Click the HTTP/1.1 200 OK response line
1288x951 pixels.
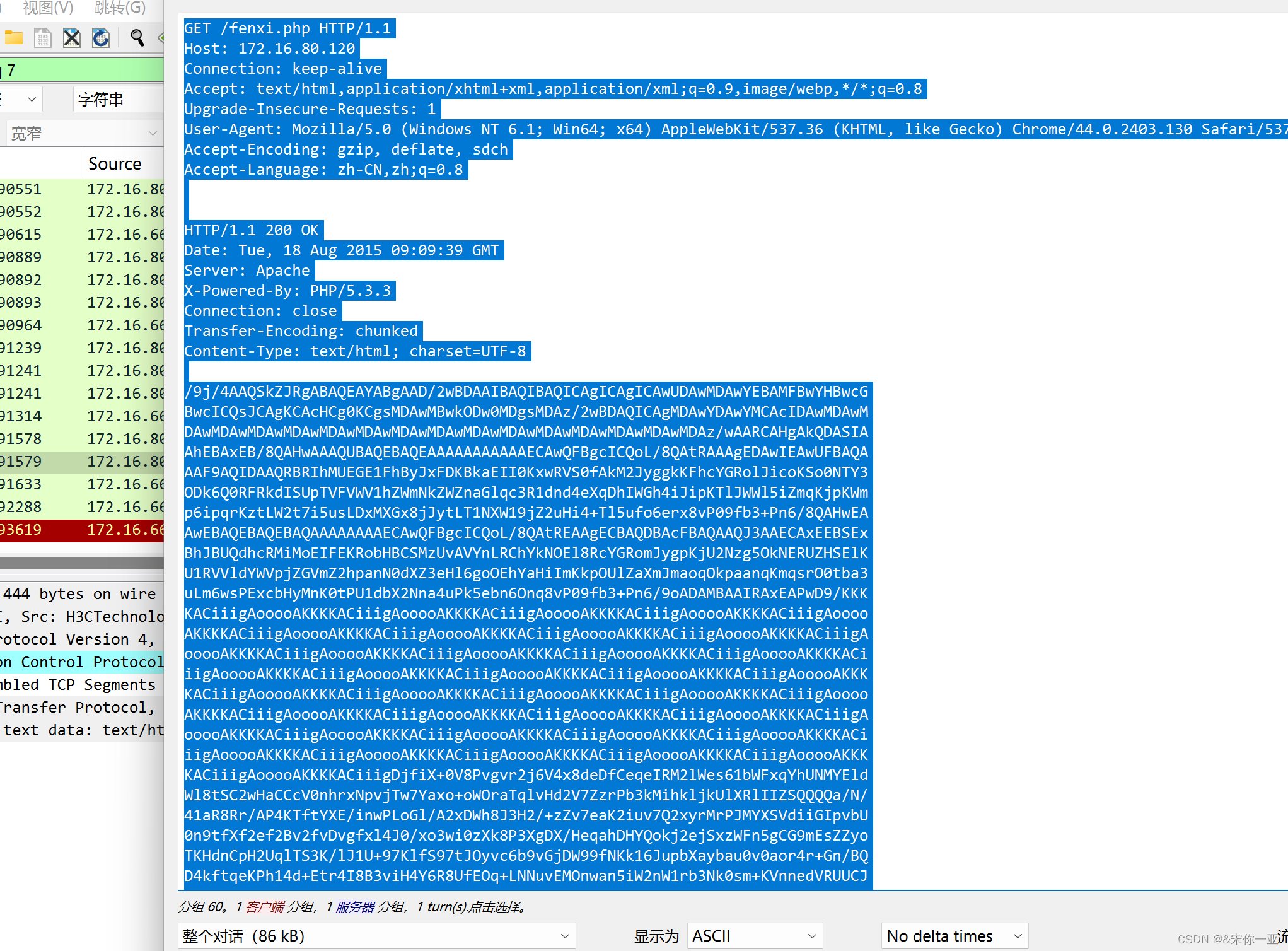[x=252, y=230]
